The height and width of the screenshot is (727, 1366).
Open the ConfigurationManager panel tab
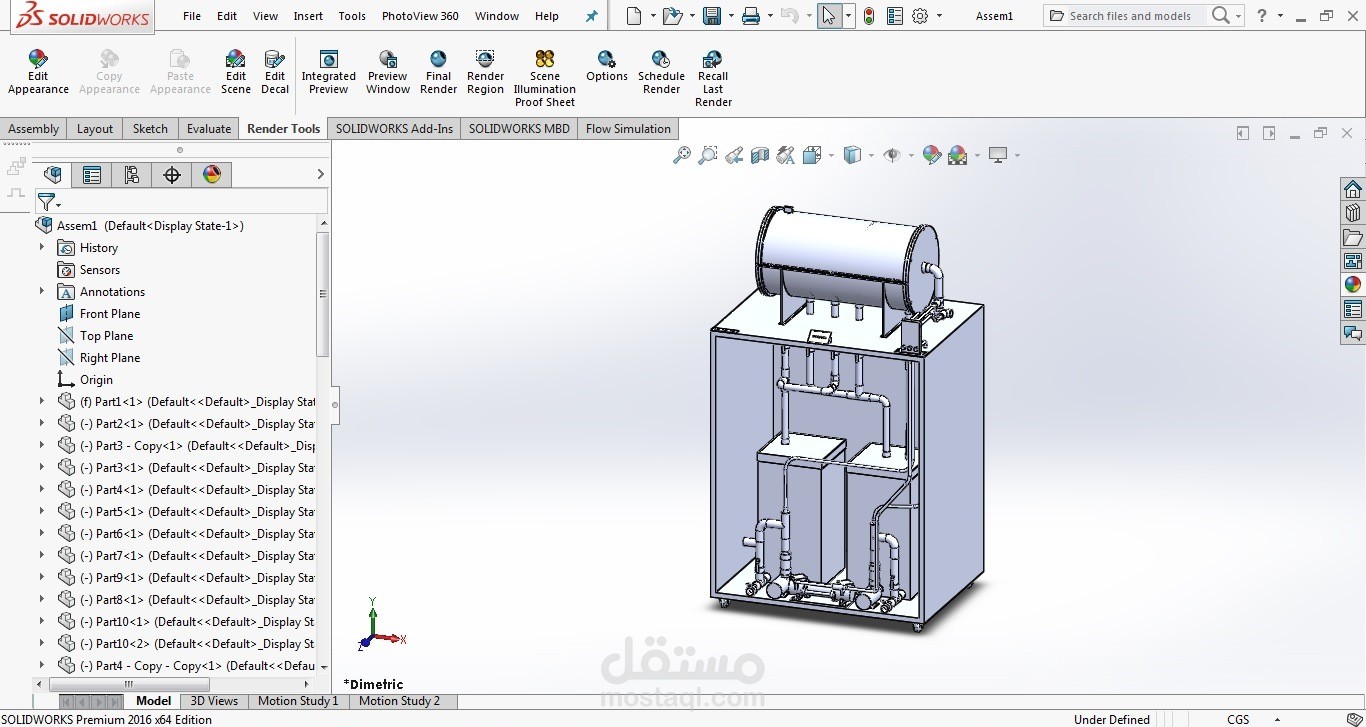132,174
